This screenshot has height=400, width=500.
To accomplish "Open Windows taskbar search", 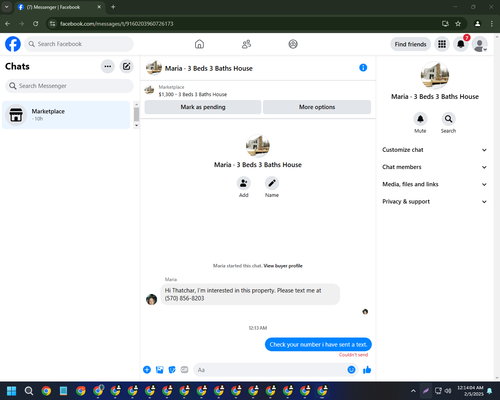I will (x=29, y=391).
